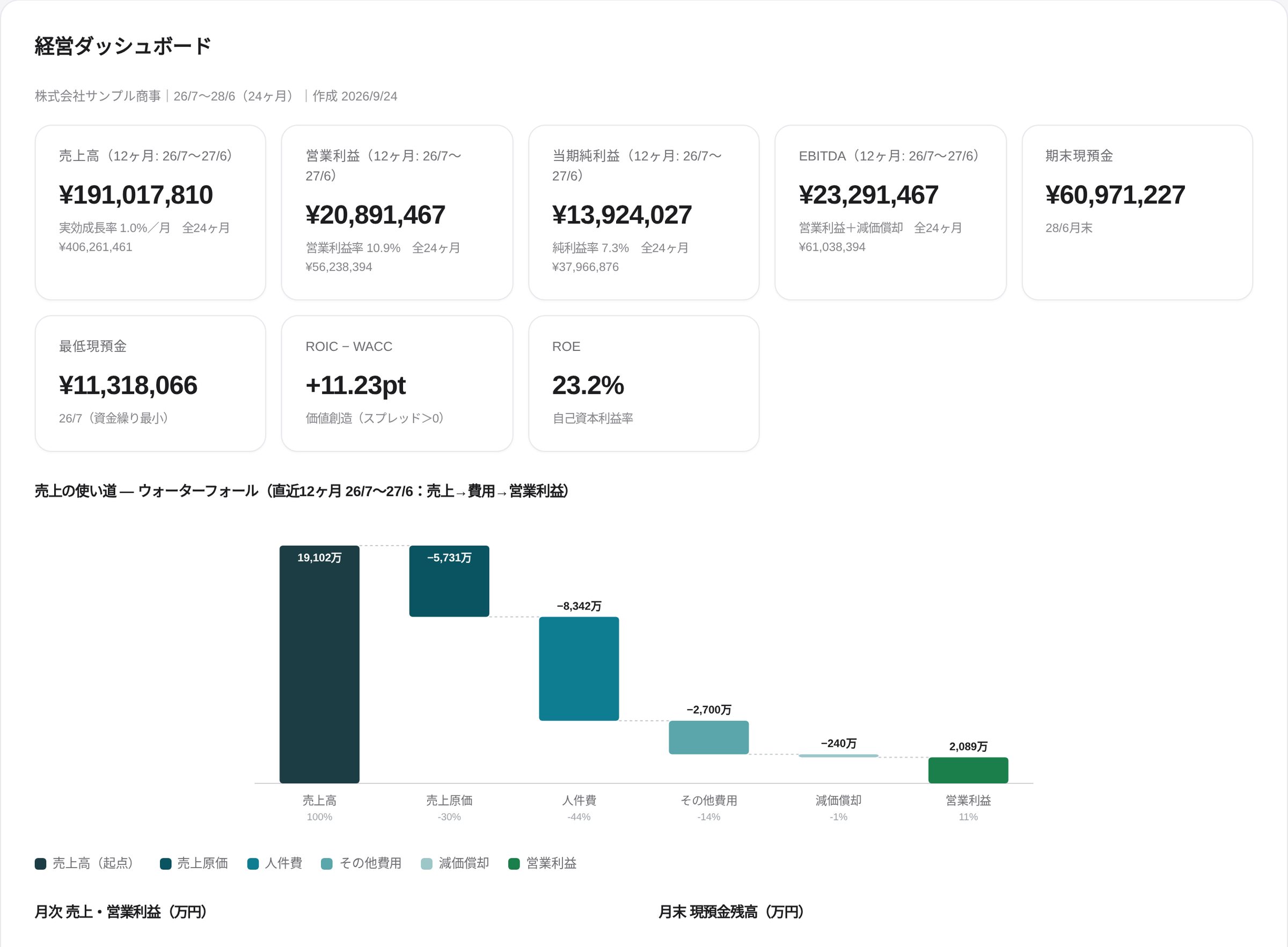Select the その他費用 legend swatch

pos(327,864)
